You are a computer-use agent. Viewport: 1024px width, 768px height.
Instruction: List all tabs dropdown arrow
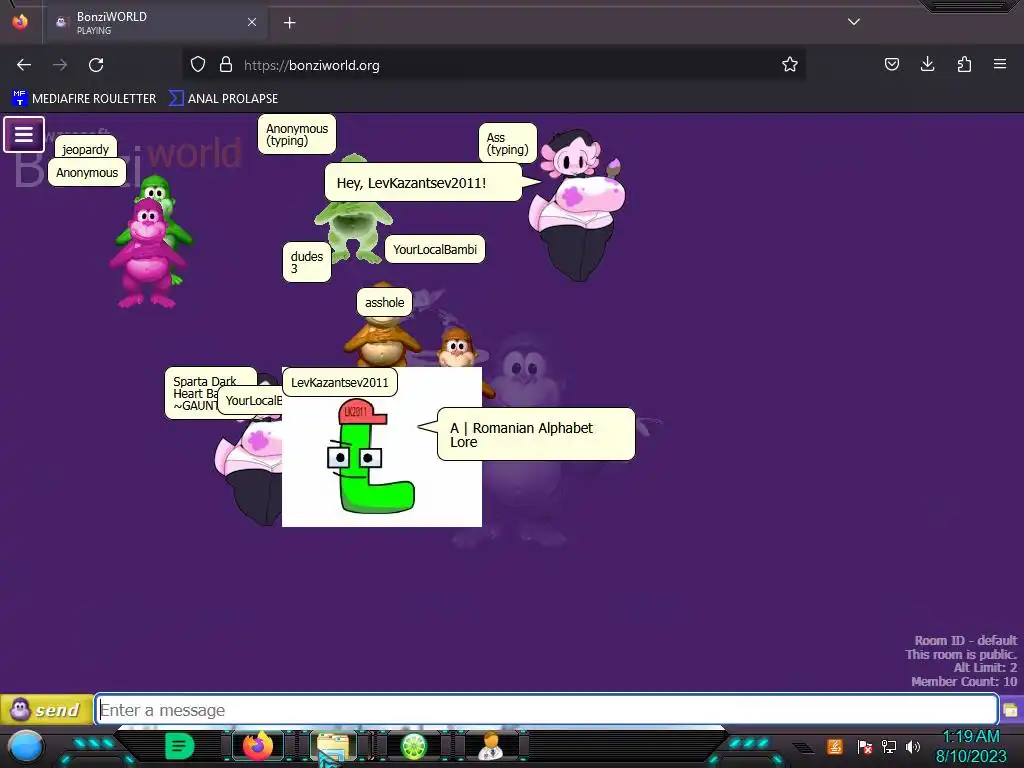tap(854, 22)
